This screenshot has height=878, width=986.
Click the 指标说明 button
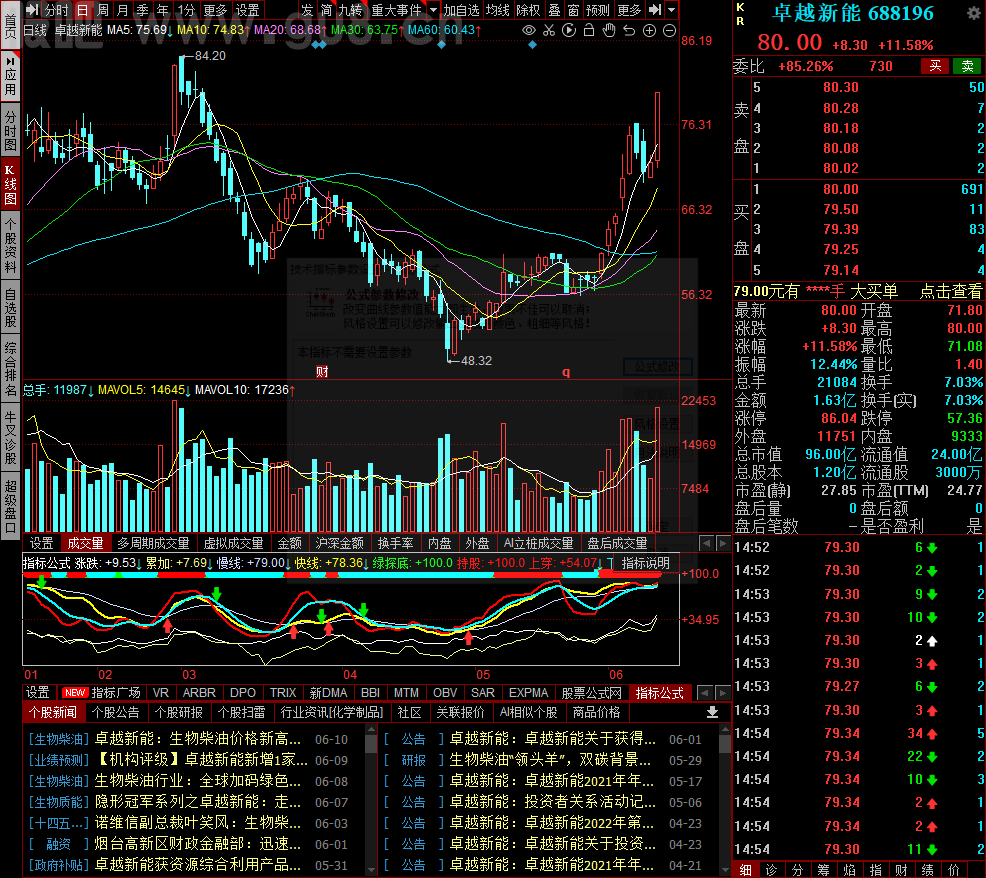tap(645, 563)
